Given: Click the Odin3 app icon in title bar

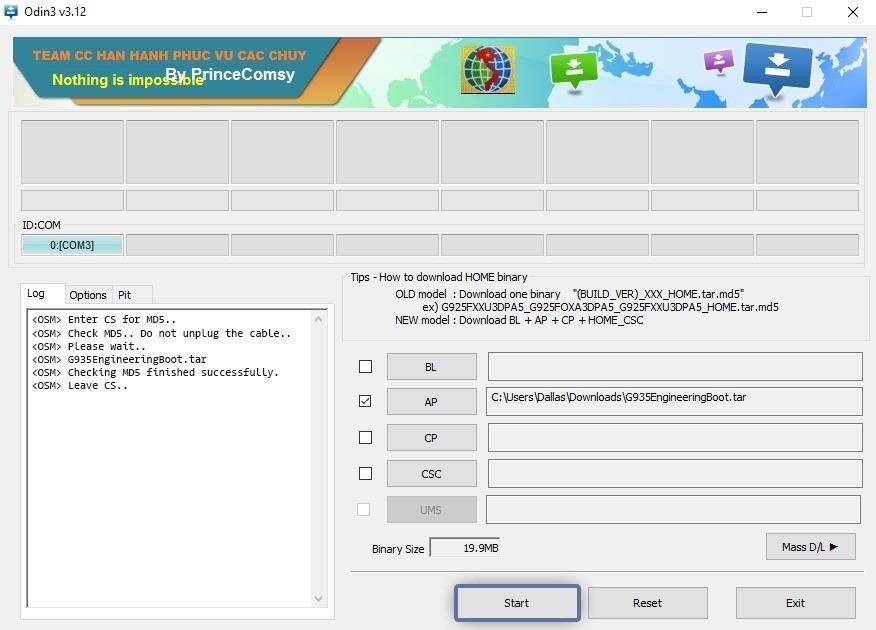Looking at the screenshot, I should [x=11, y=12].
